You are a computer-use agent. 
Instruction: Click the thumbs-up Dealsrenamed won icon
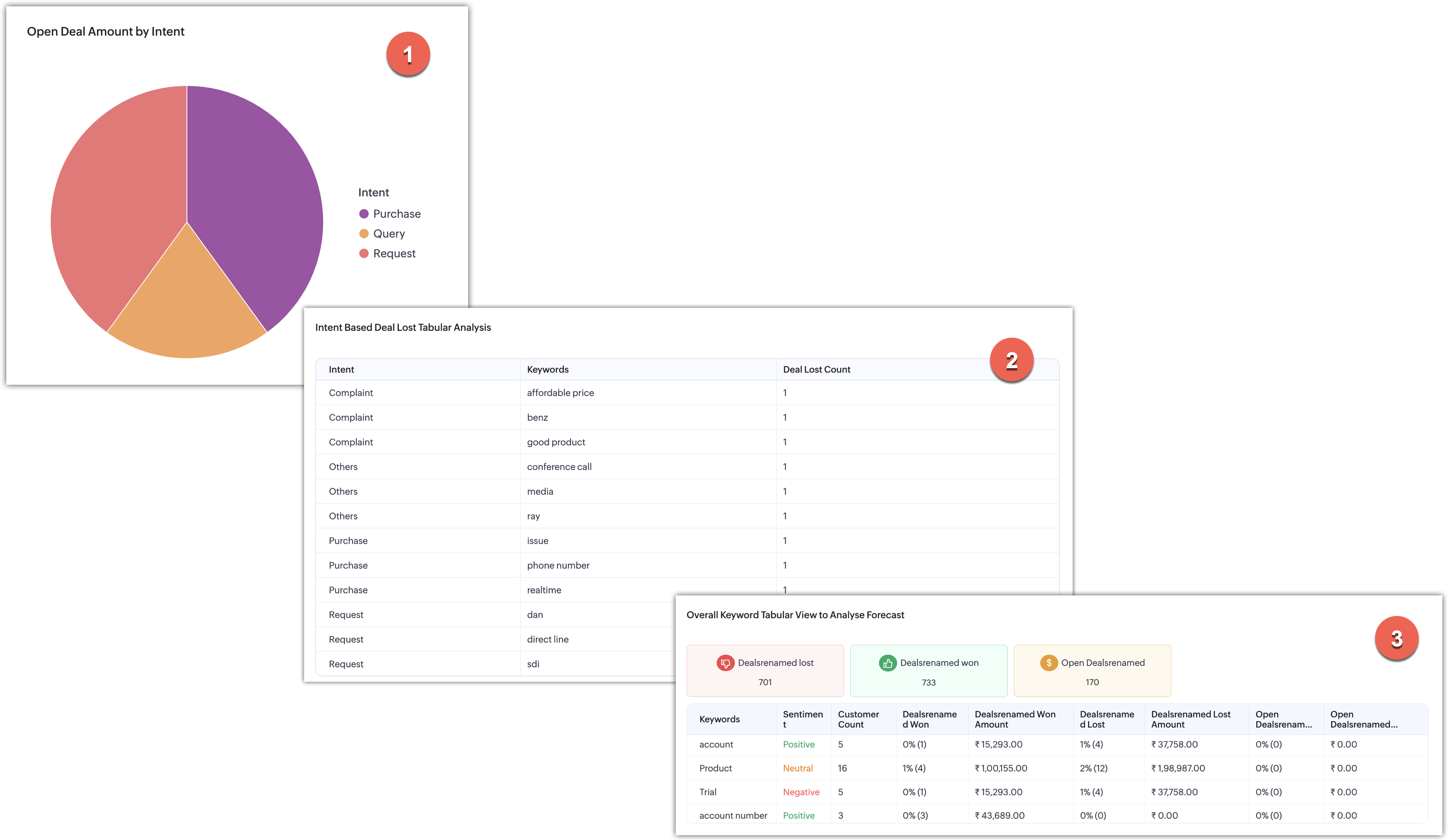point(887,663)
